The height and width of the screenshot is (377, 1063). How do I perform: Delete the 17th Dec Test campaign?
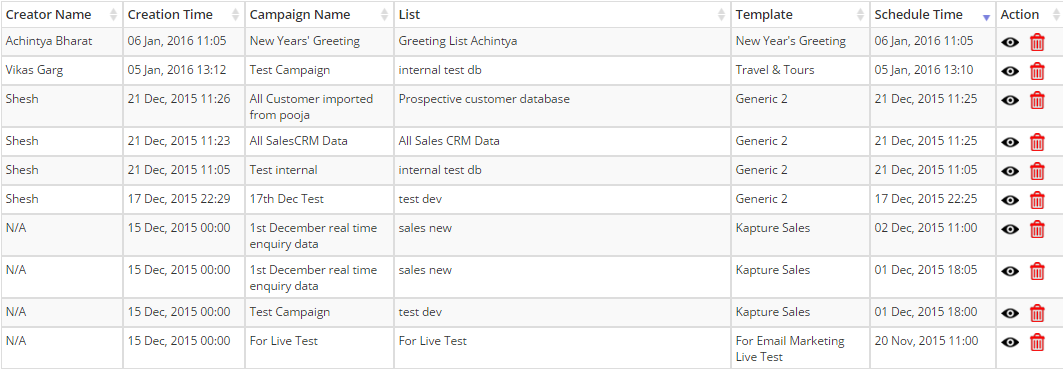click(x=1037, y=200)
